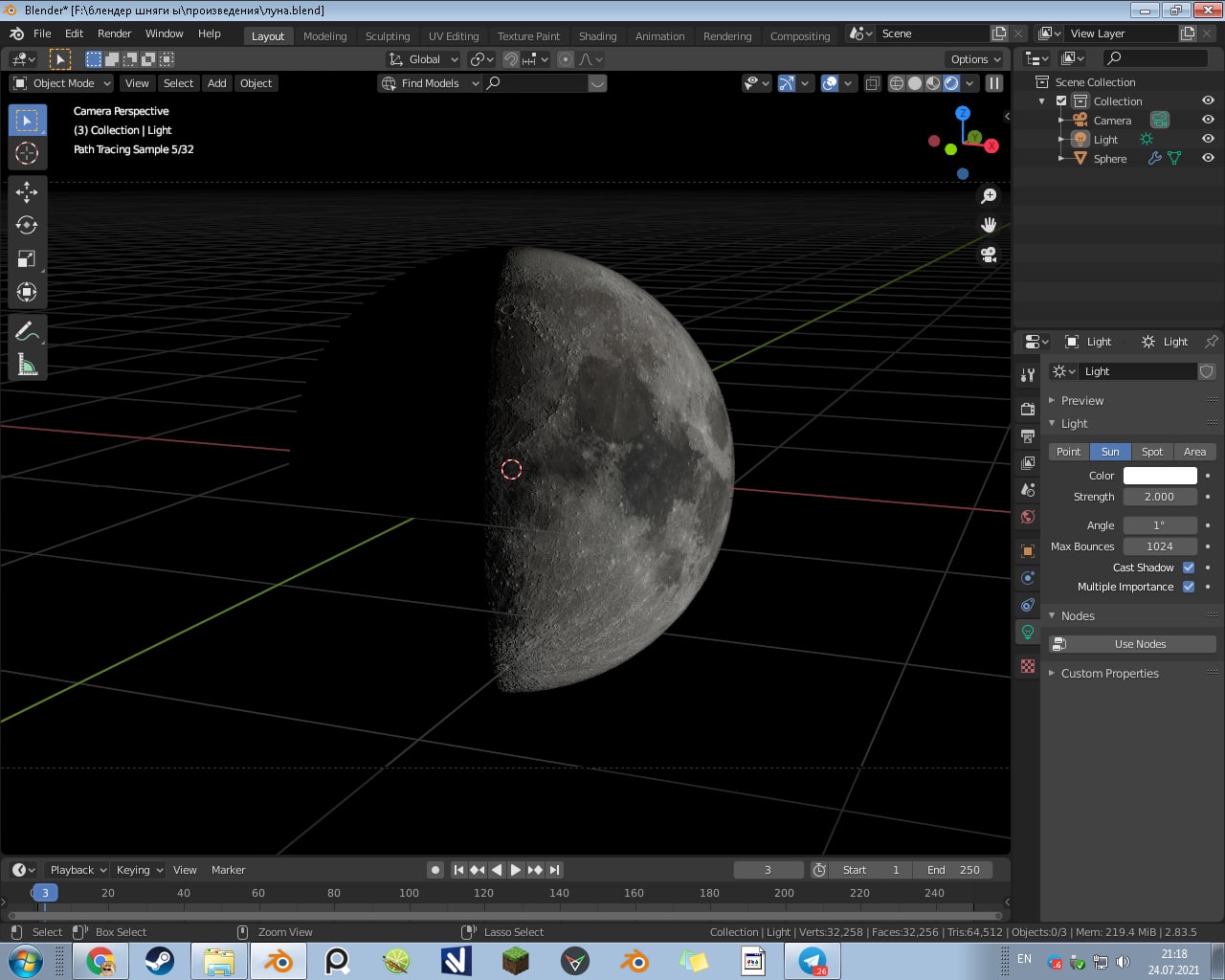This screenshot has height=980, width=1225.
Task: Open Object Data properties tab
Action: click(1028, 632)
